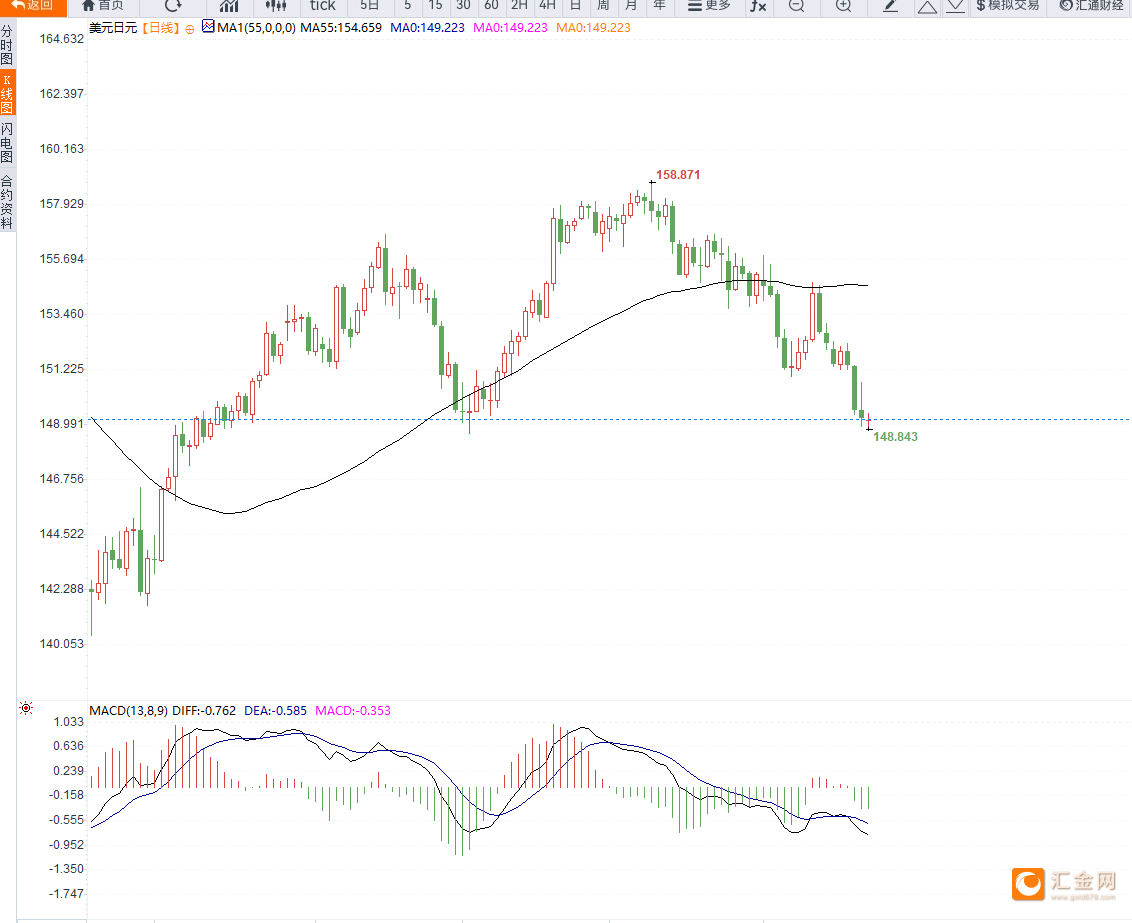Zoom in with the plus magnifier
Viewport: 1132px width, 923px height.
843,6
